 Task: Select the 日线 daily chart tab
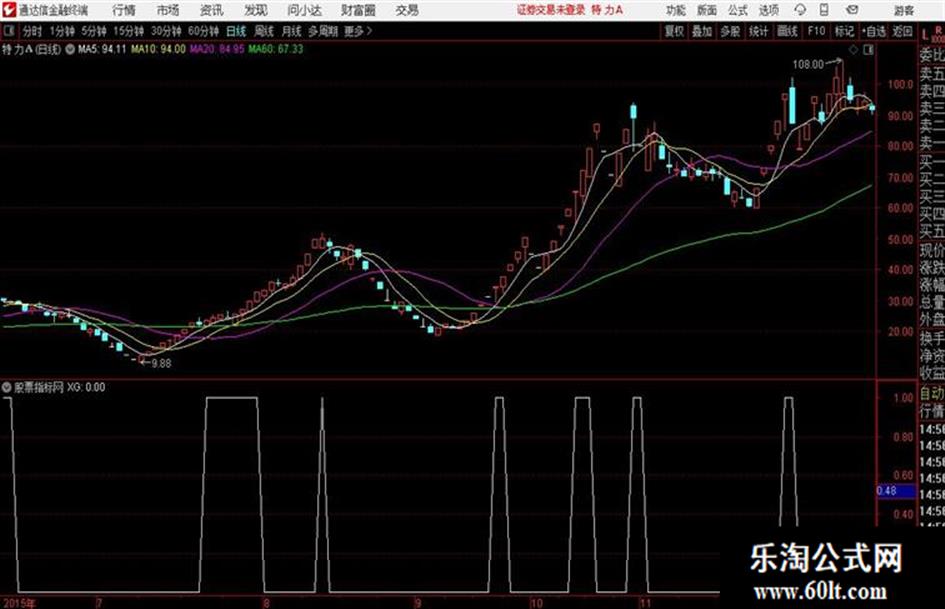pyautogui.click(x=236, y=31)
